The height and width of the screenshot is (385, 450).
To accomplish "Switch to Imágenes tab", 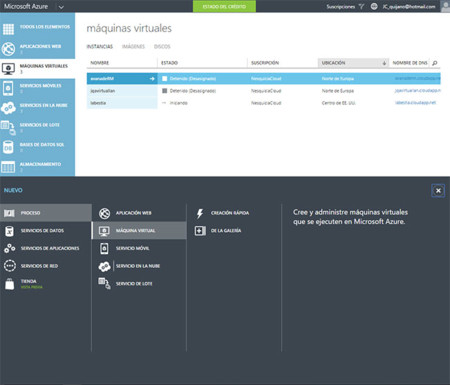I will click(x=133, y=47).
